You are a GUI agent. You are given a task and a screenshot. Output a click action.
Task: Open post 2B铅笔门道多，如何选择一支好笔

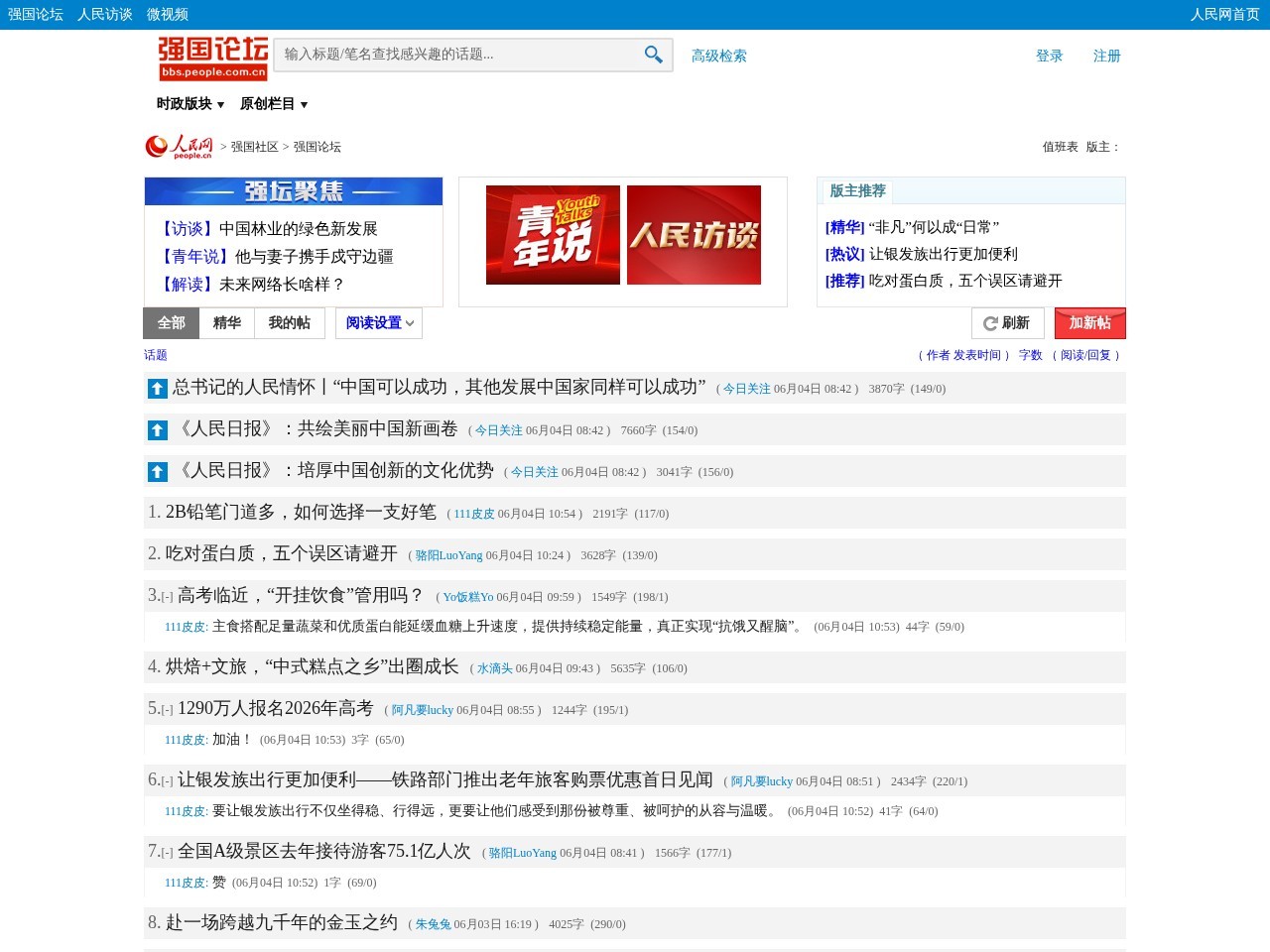(x=301, y=513)
